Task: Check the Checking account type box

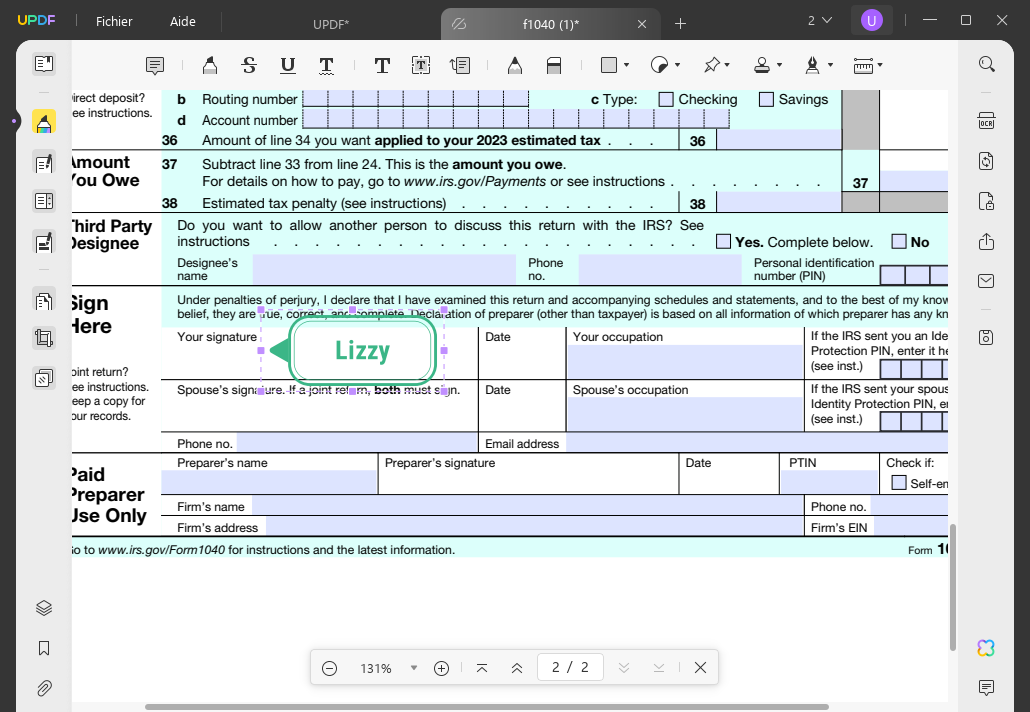Action: click(x=666, y=99)
